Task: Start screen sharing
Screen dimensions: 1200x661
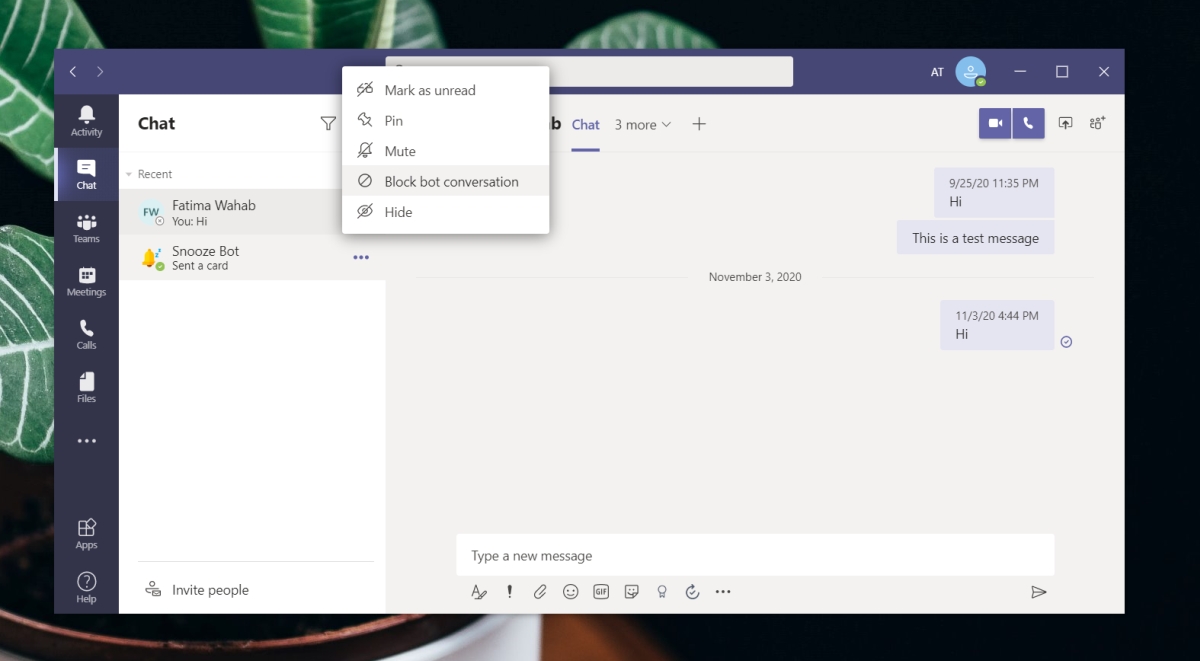Action: pos(1066,123)
